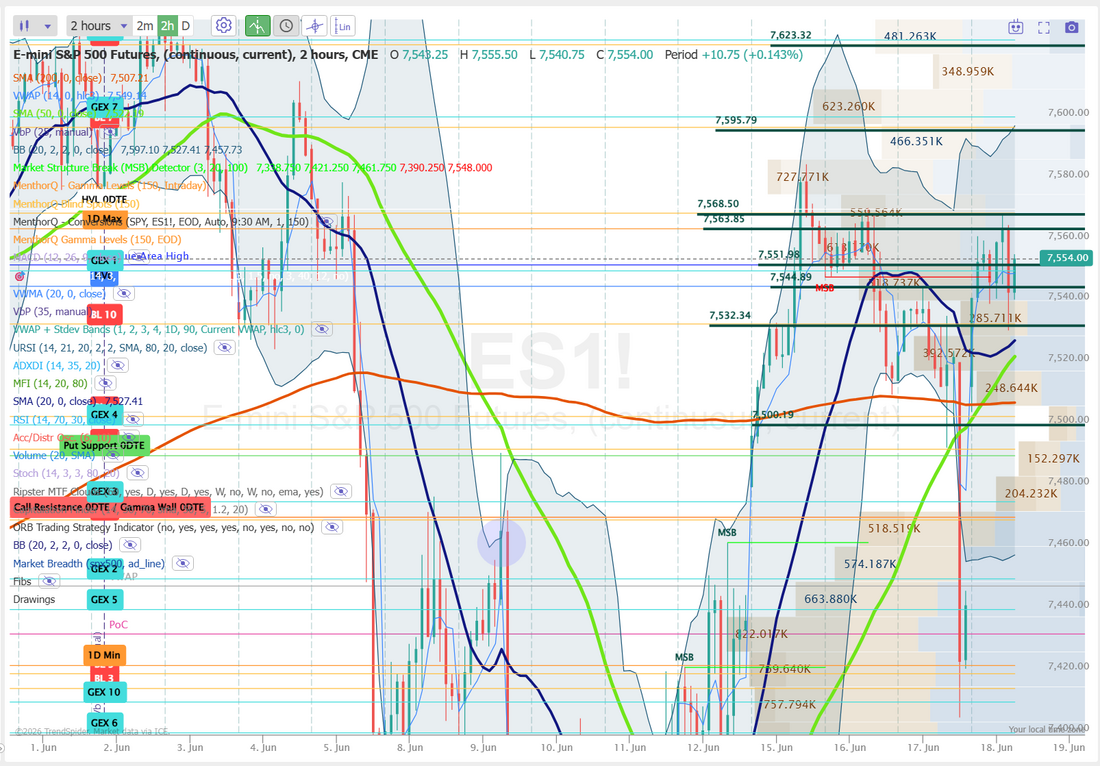The width and height of the screenshot is (1100, 766).
Task: Toggle ADXDI (14, 35, 20) visibility
Action: pyautogui.click(x=117, y=365)
